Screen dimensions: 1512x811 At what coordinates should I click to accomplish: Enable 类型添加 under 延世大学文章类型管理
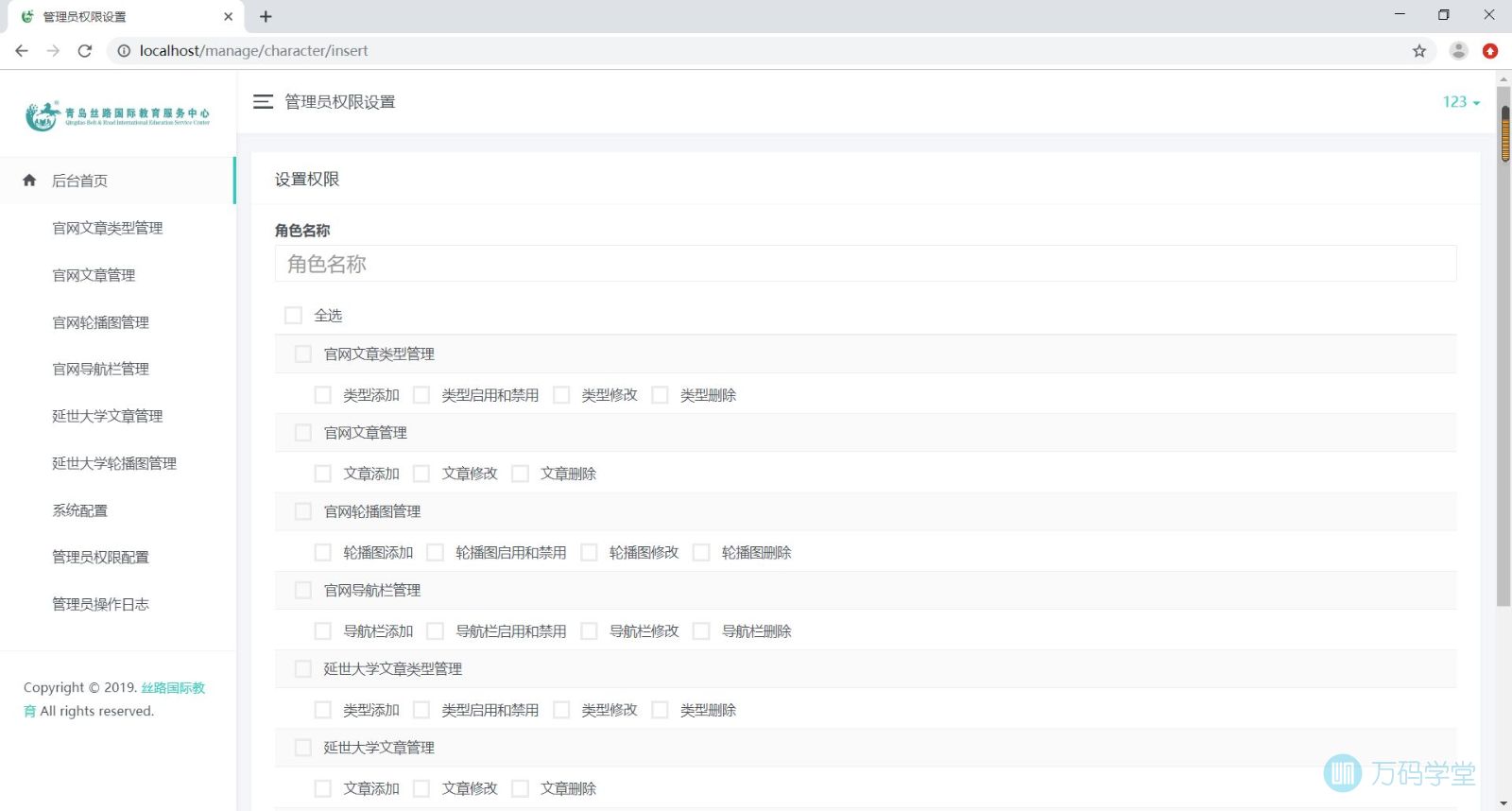pos(323,710)
